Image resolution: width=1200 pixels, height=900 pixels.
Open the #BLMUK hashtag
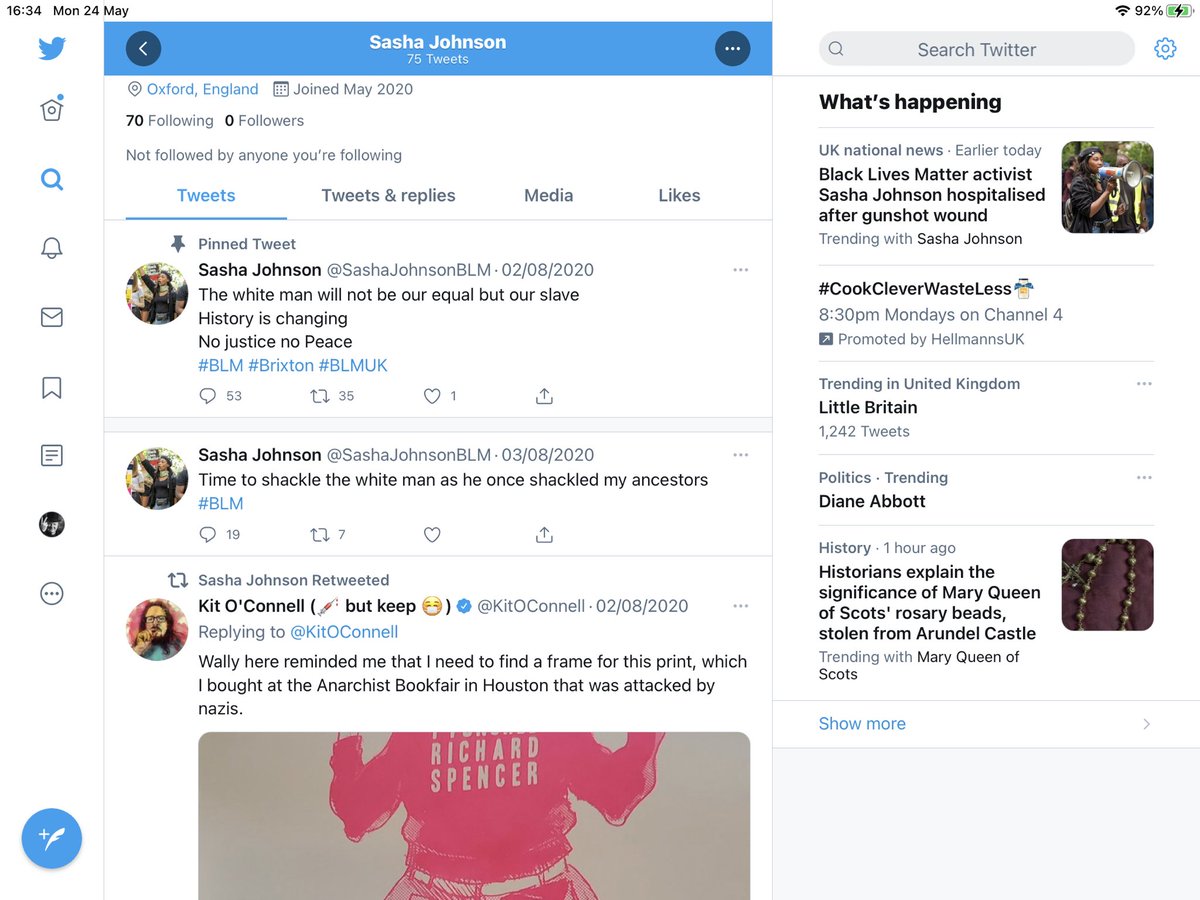click(353, 365)
